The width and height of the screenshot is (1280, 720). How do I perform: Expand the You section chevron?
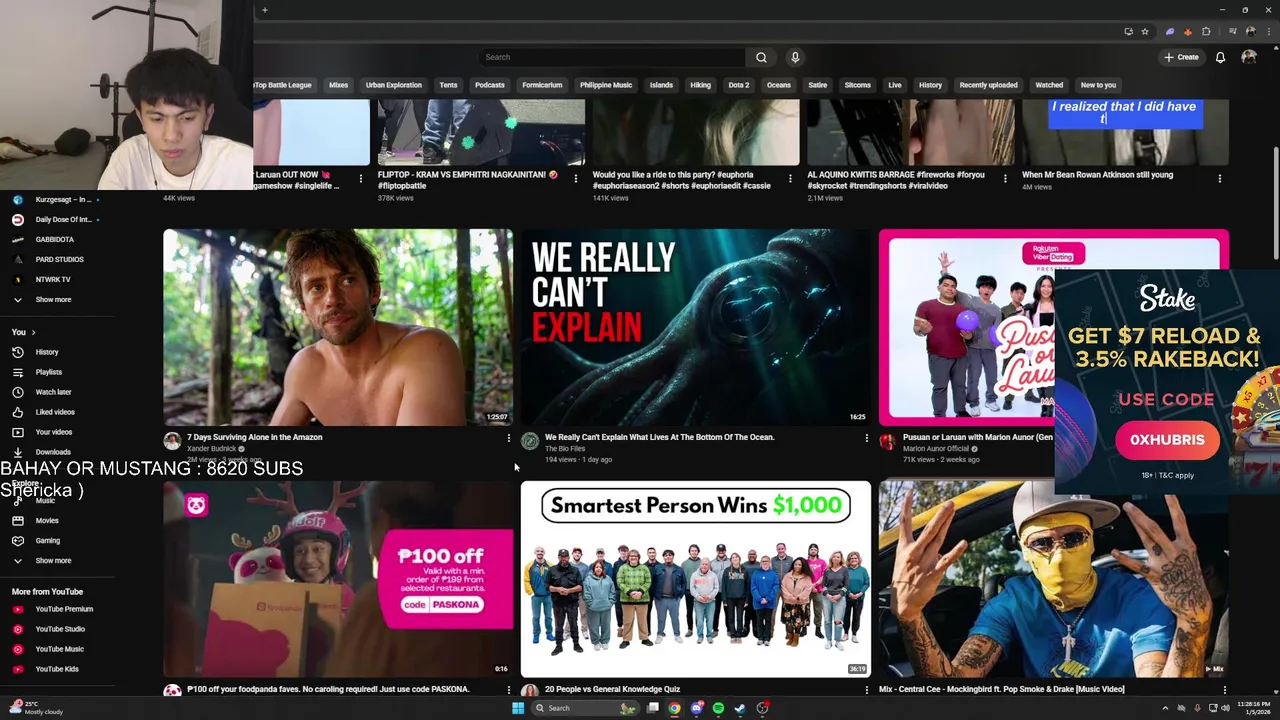[x=33, y=332]
